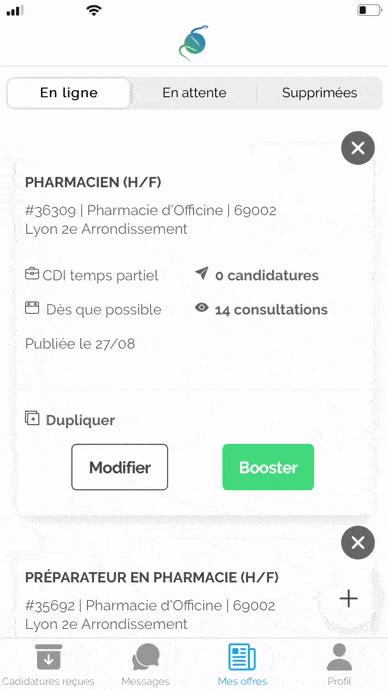Tap the 0 candidatures label
Screen dimensions: 388x690
pos(267,275)
